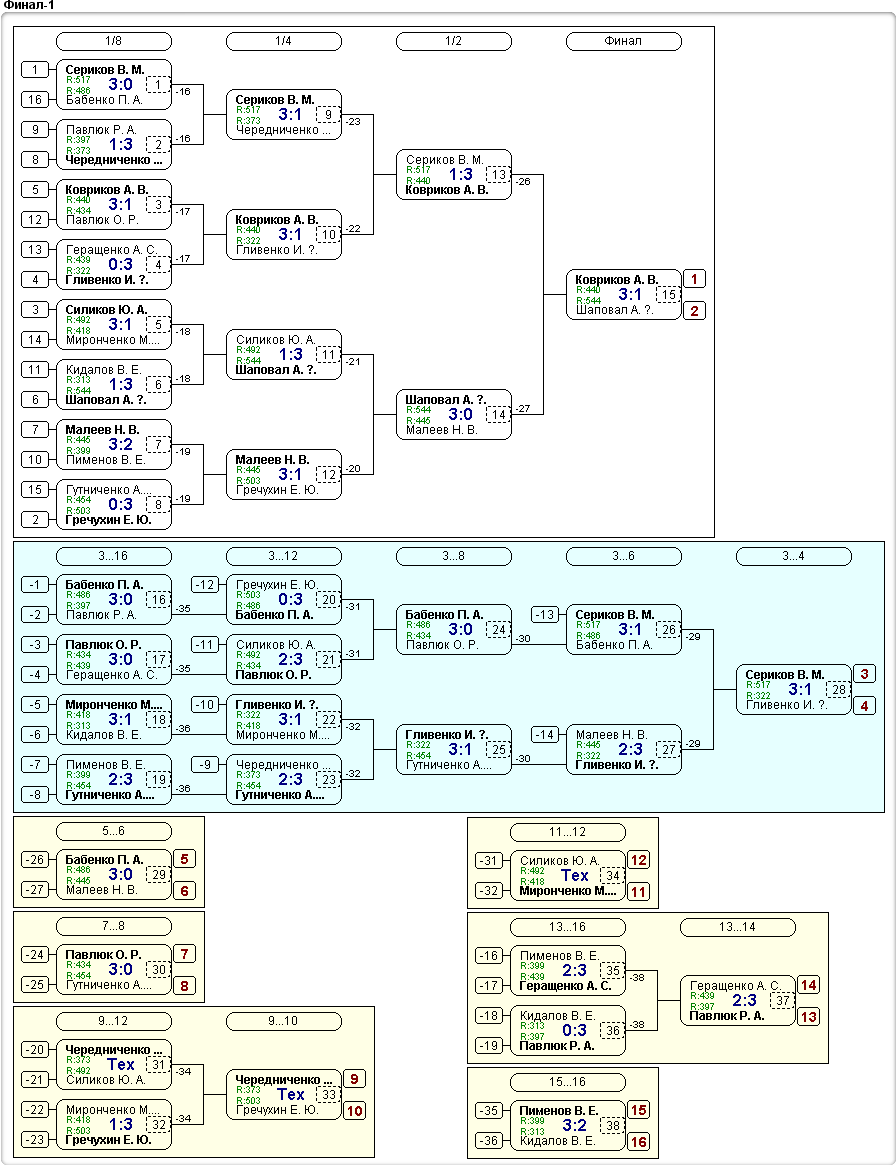Click red place badge 5 beside Бабенко П. А.
896x1167 pixels.
(185, 859)
